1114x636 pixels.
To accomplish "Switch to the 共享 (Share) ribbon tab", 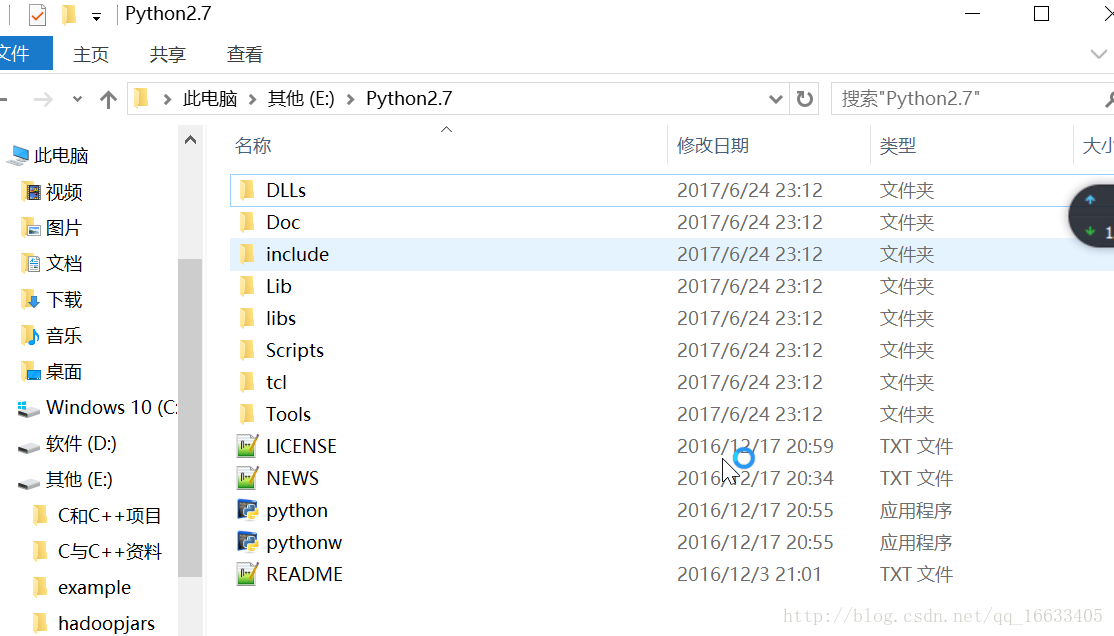I will pyautogui.click(x=168, y=54).
